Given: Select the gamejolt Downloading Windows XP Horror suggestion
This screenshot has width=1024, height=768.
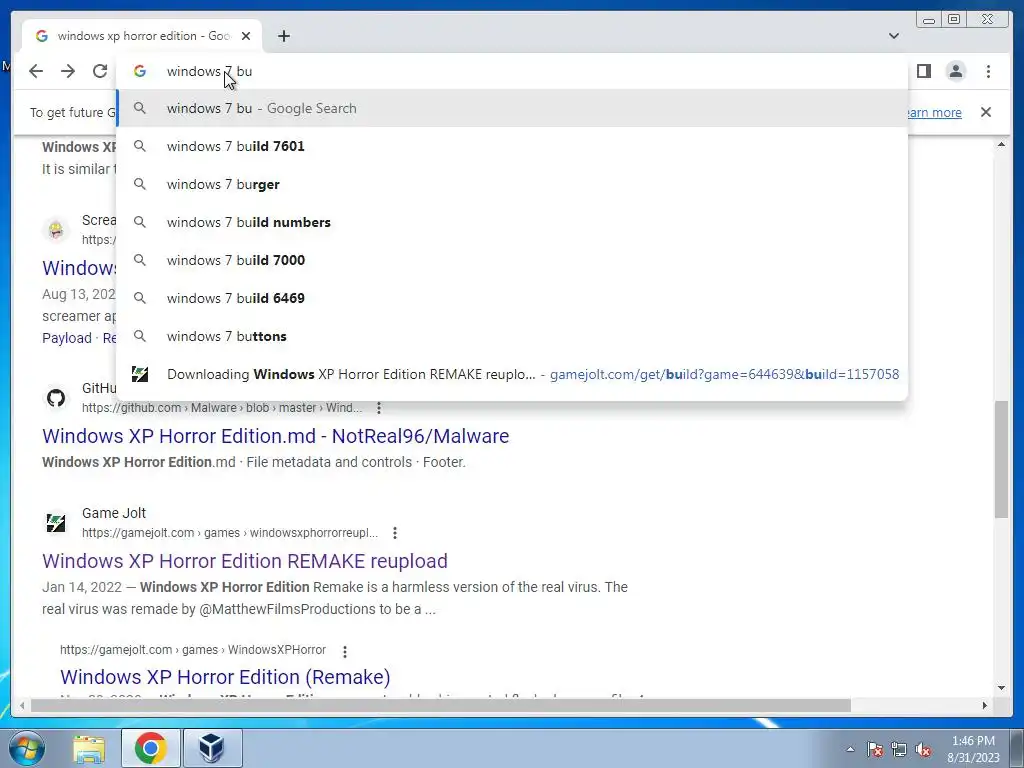Looking at the screenshot, I should click(512, 374).
